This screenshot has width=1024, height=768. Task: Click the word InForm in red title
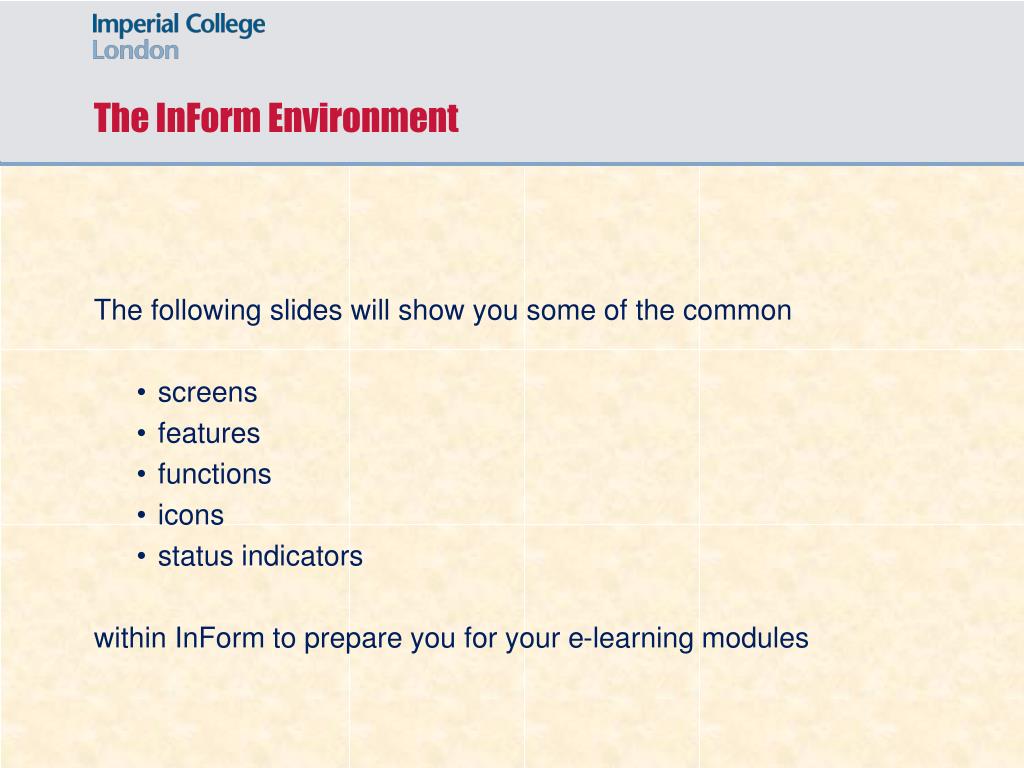[x=208, y=118]
